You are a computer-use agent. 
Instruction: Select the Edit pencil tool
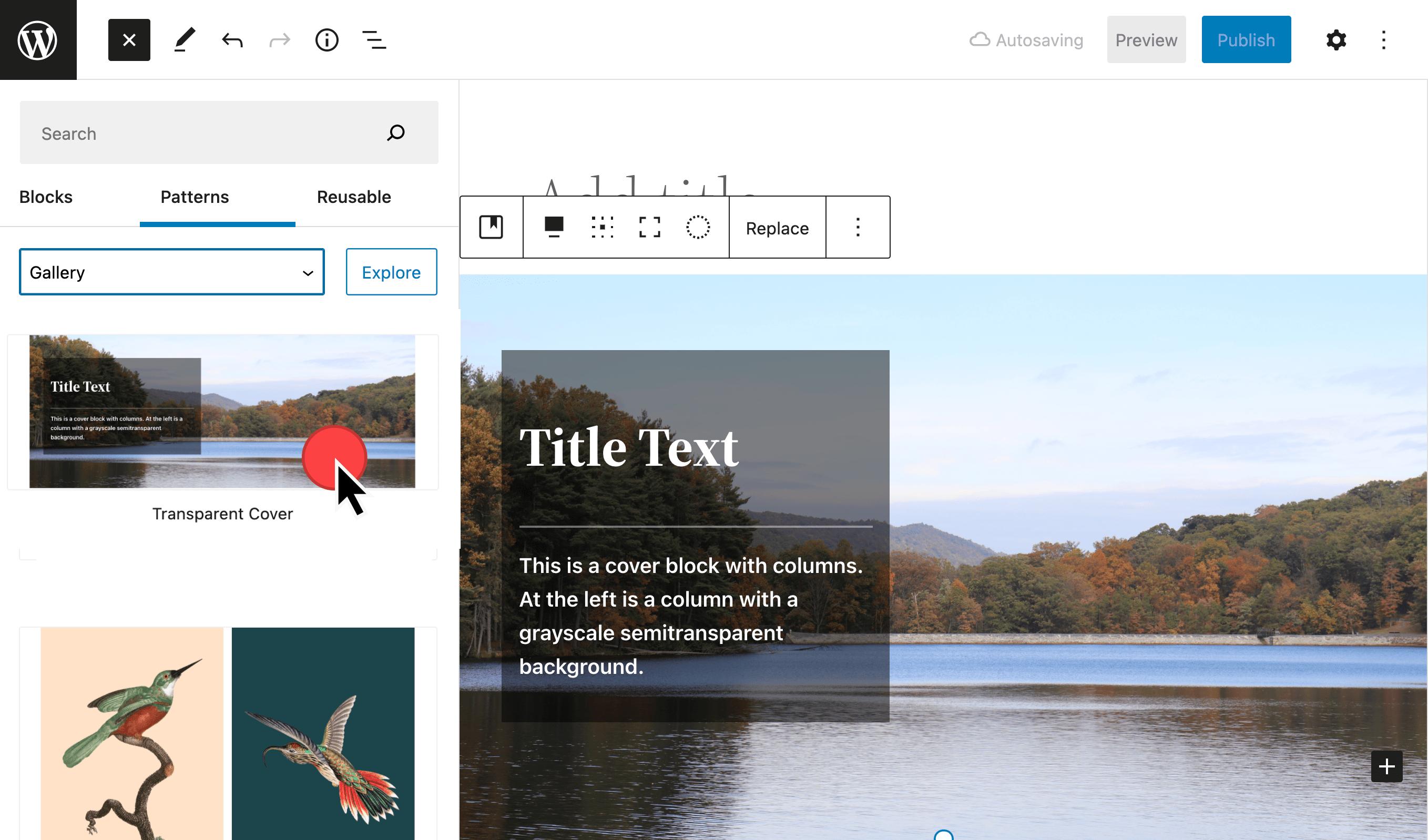[x=184, y=39]
